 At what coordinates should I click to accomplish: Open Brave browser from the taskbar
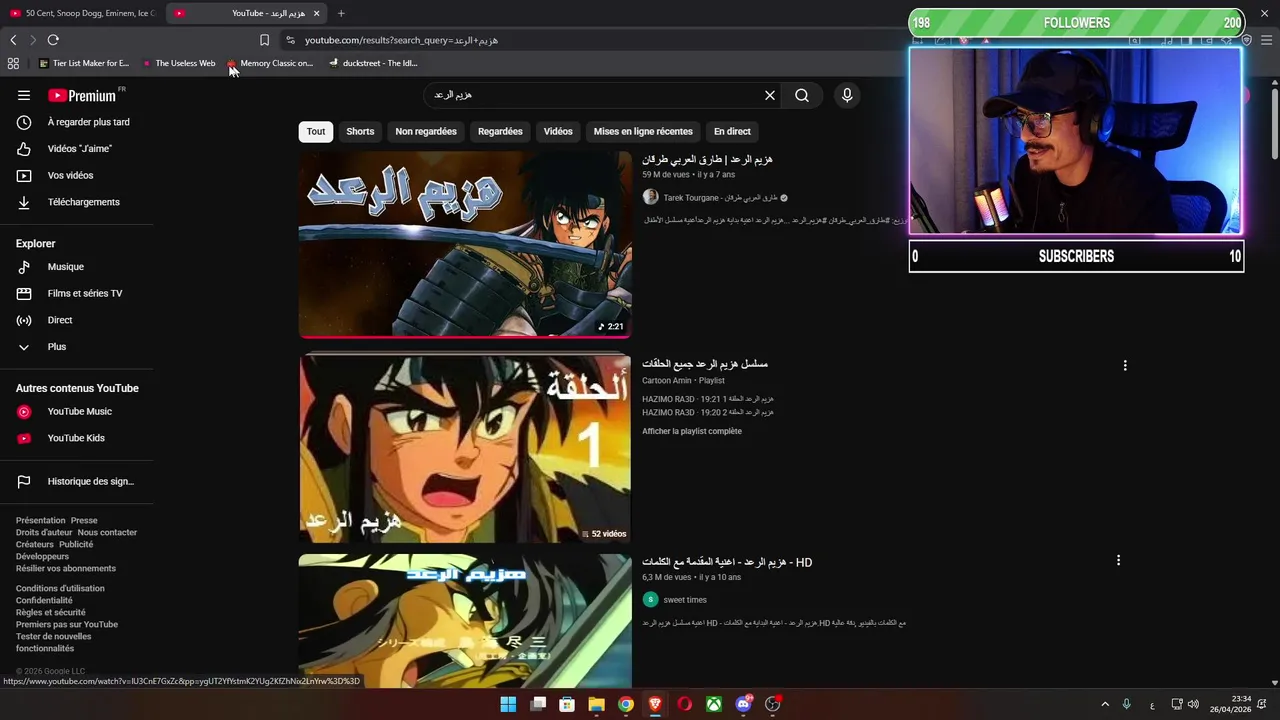click(x=655, y=704)
